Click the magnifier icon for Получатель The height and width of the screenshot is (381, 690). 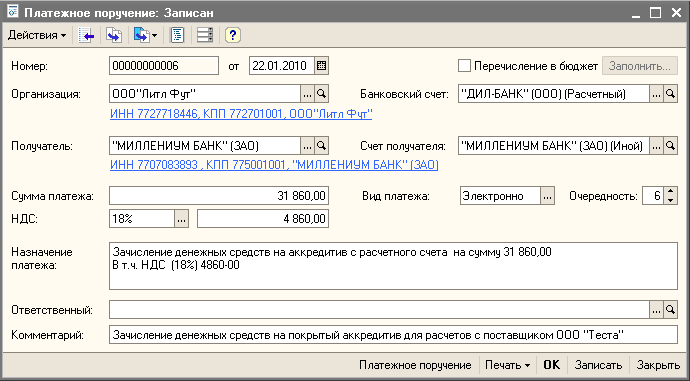click(322, 146)
